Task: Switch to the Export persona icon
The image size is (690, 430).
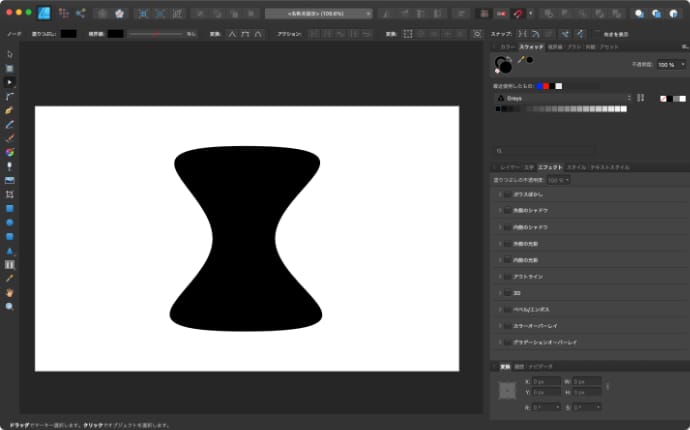Action: [x=80, y=14]
